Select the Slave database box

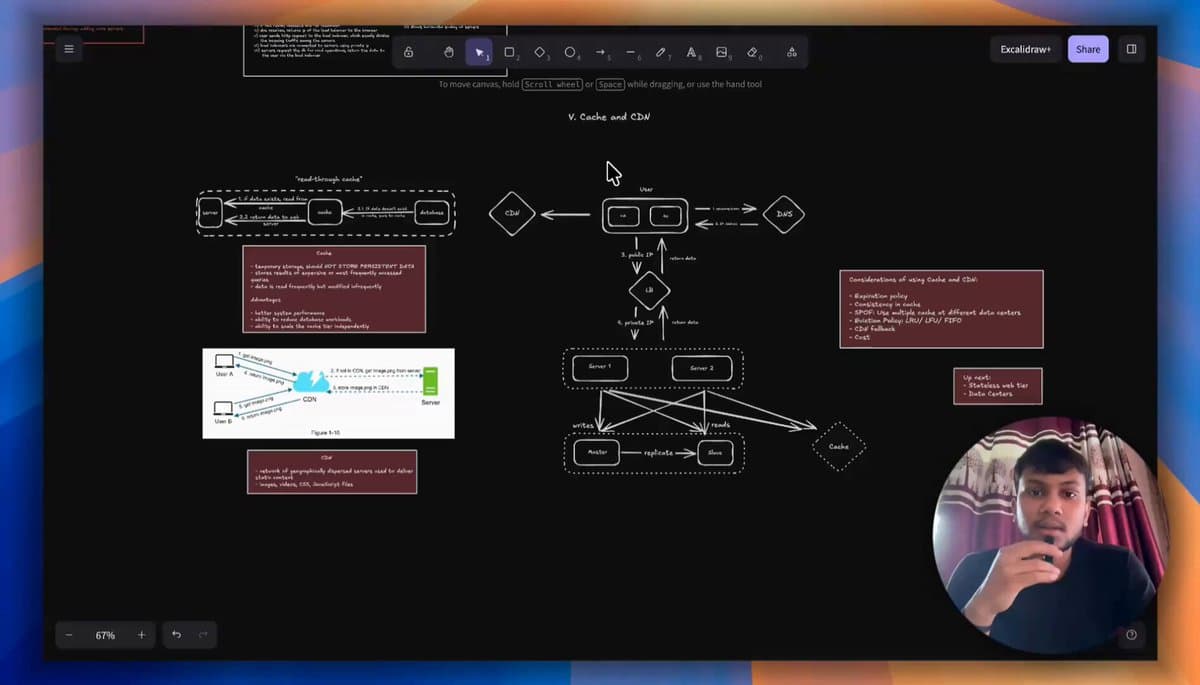pyautogui.click(x=715, y=453)
